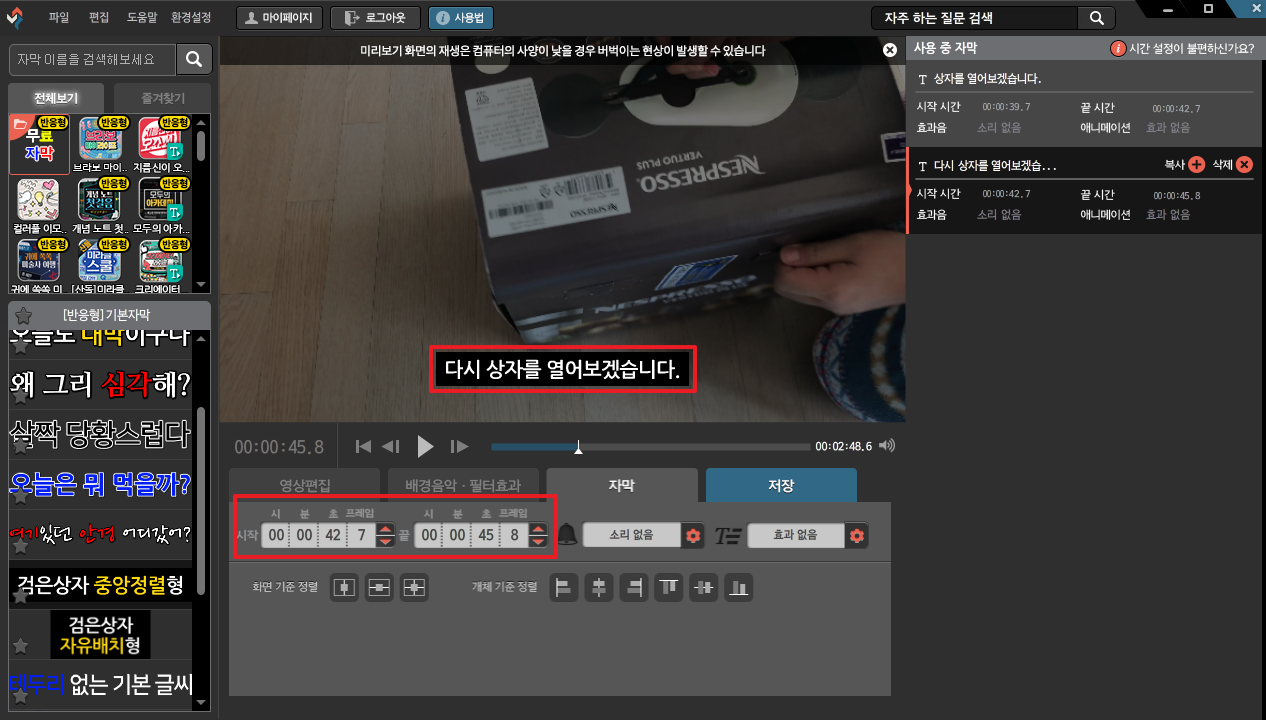Select the '상자를 열어보겠습니다.' subtitle entry

1085,102
